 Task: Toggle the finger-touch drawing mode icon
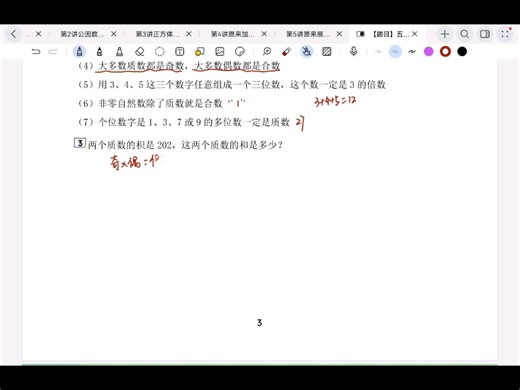click(307, 52)
